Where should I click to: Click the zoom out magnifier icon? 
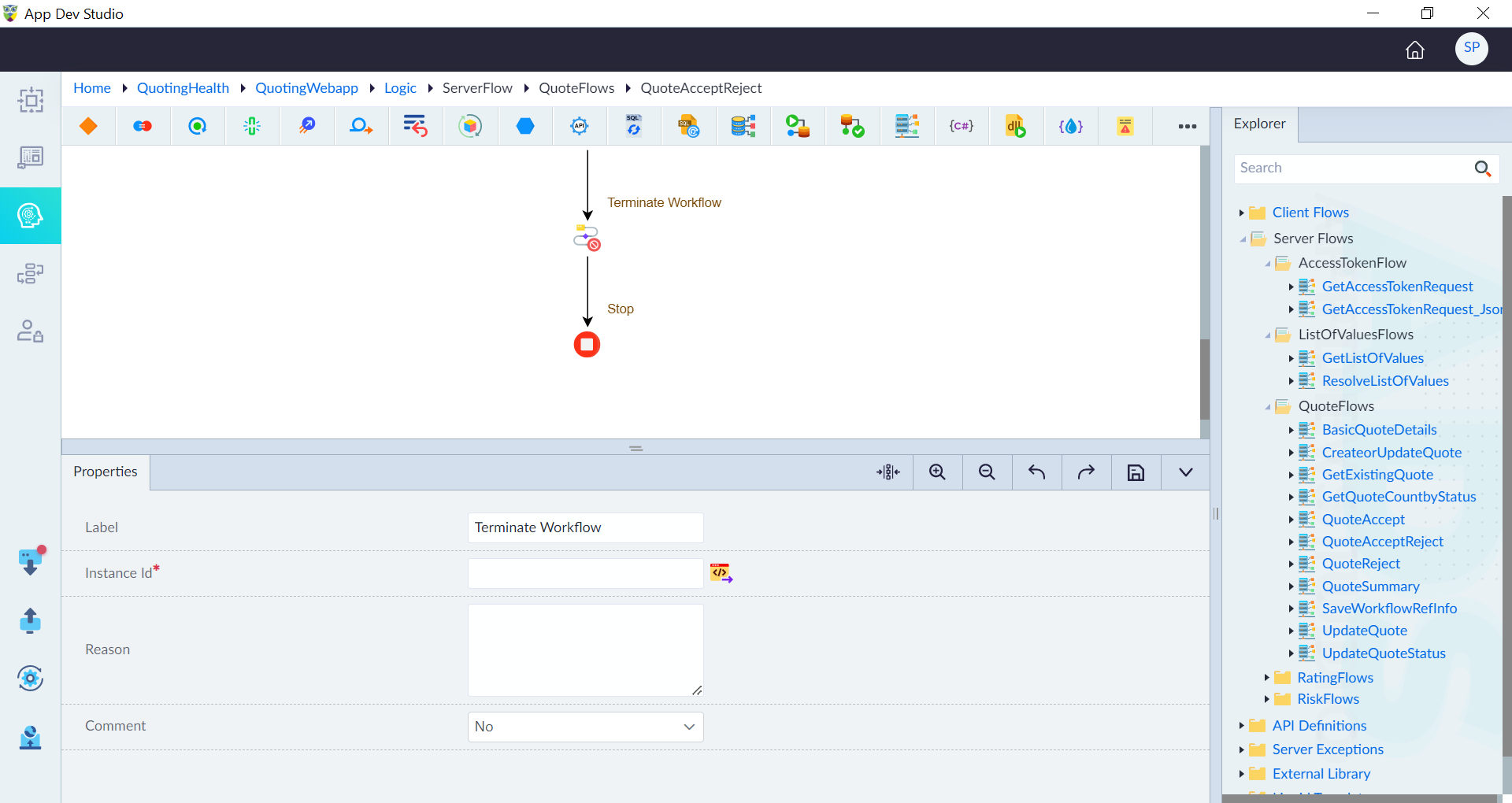pyautogui.click(x=987, y=472)
